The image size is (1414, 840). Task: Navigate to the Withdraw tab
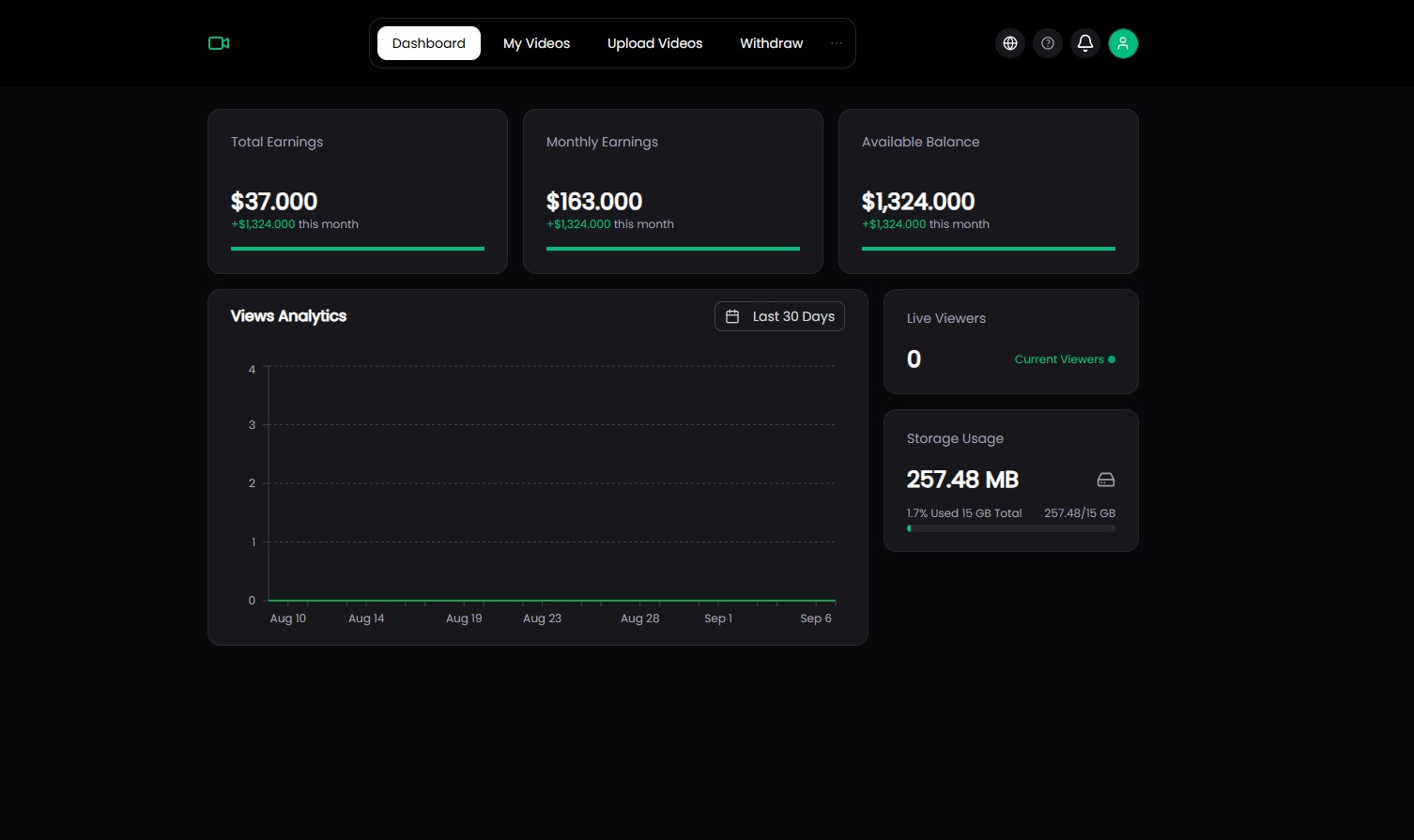[x=771, y=43]
